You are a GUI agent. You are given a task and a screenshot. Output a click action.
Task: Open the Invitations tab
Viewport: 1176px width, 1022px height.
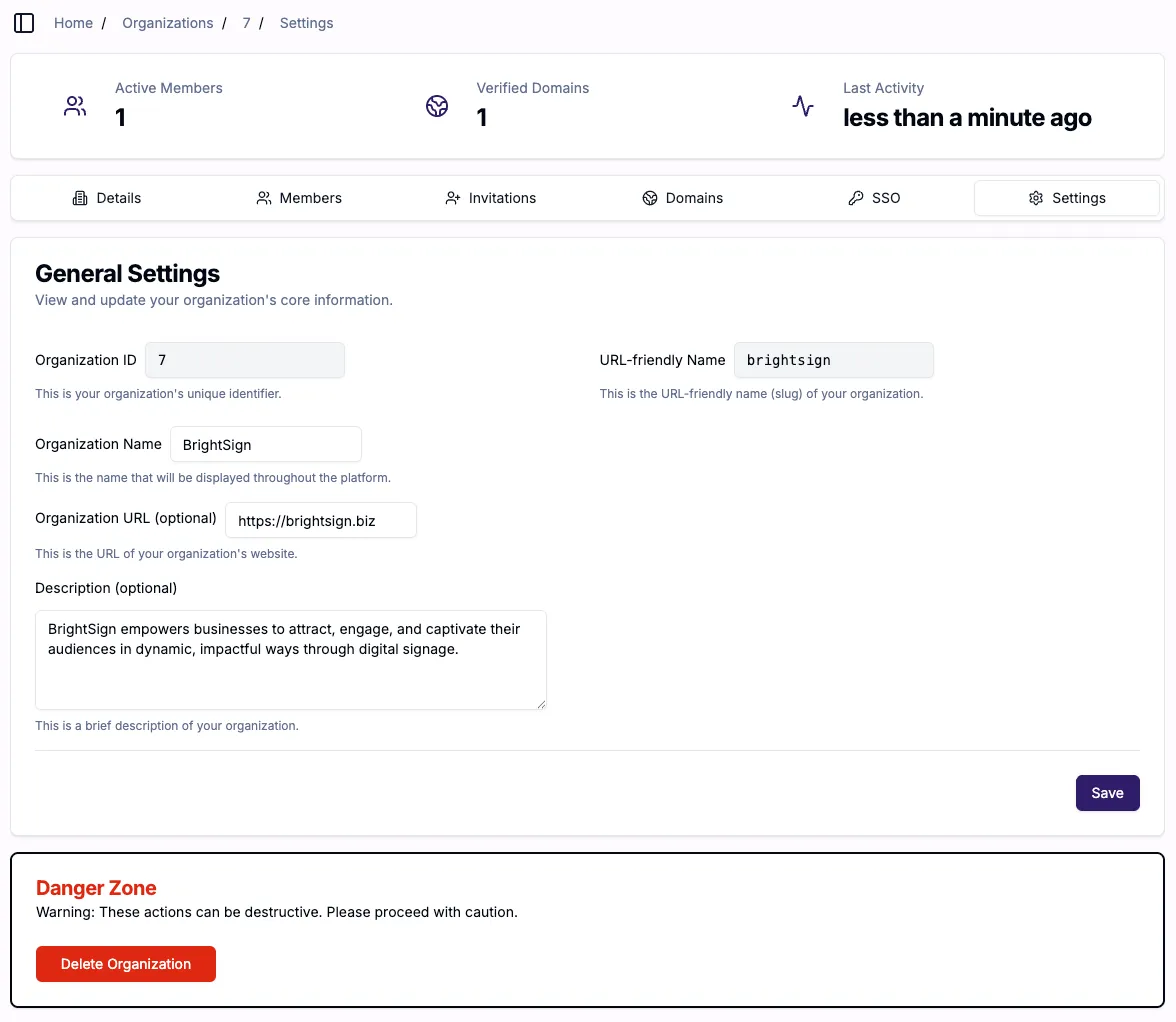[x=490, y=198]
